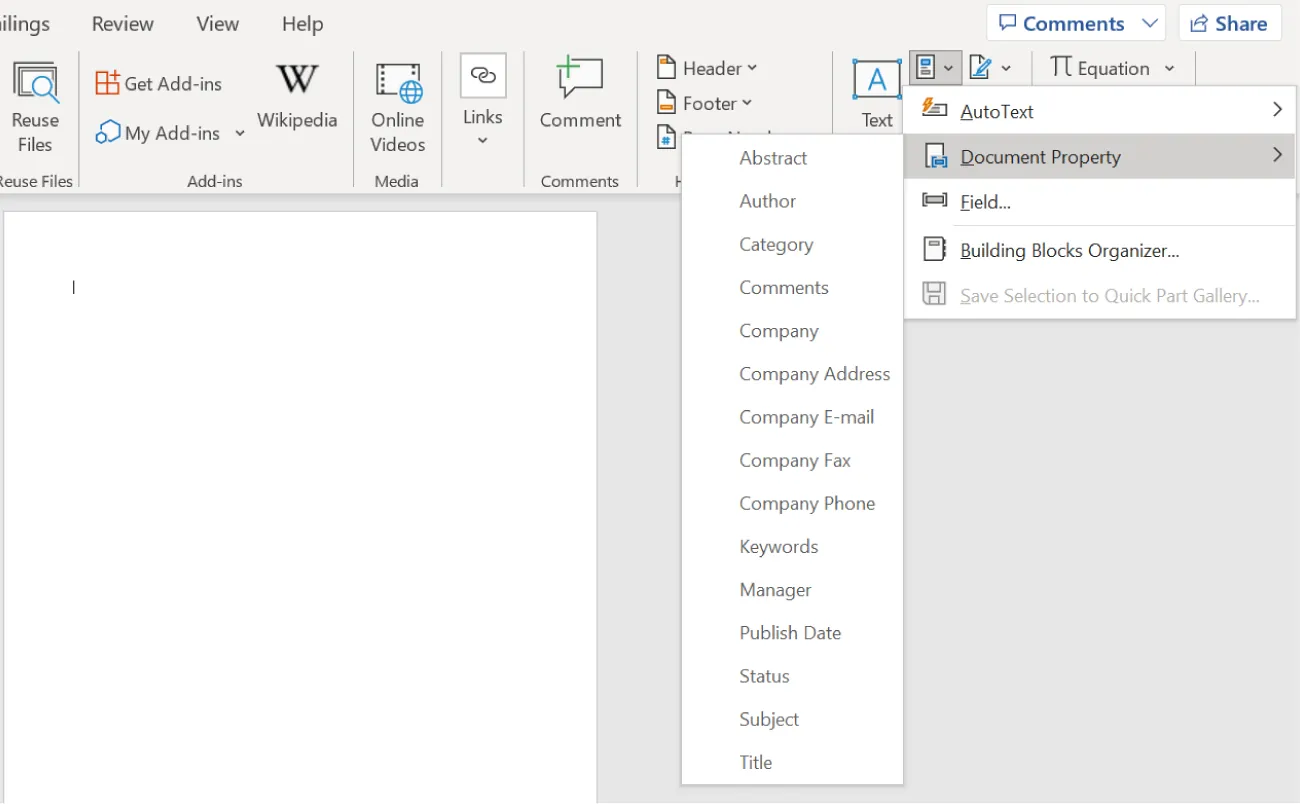Click the Insert WordArt icon
This screenshot has height=804, width=1300.
pos(983,67)
